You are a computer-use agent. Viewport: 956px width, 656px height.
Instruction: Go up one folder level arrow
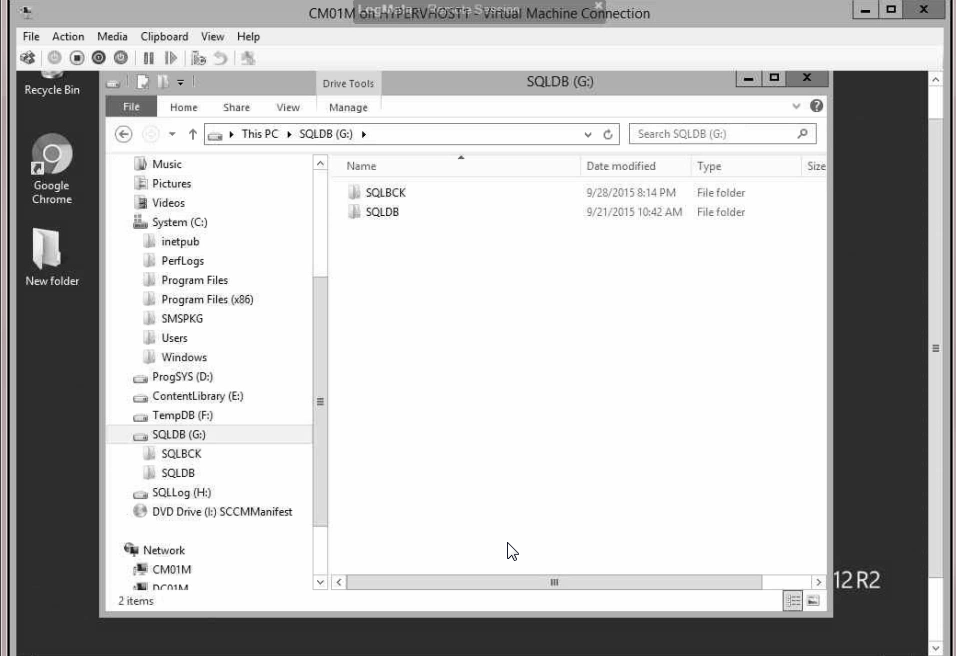[x=193, y=134]
